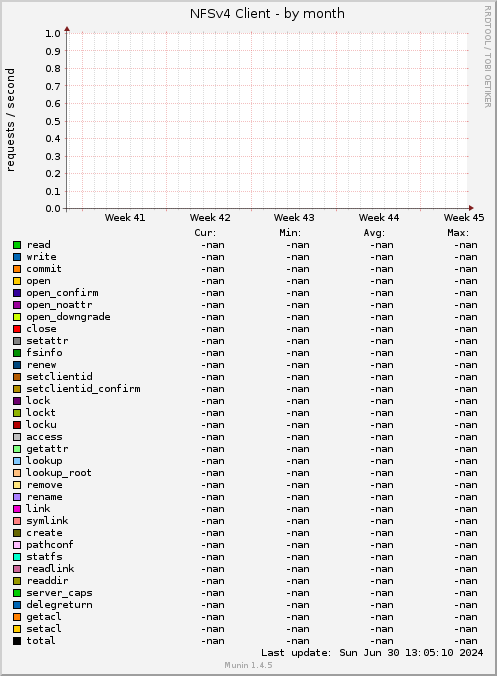Click the Week 43 axis label

pyautogui.click(x=294, y=218)
